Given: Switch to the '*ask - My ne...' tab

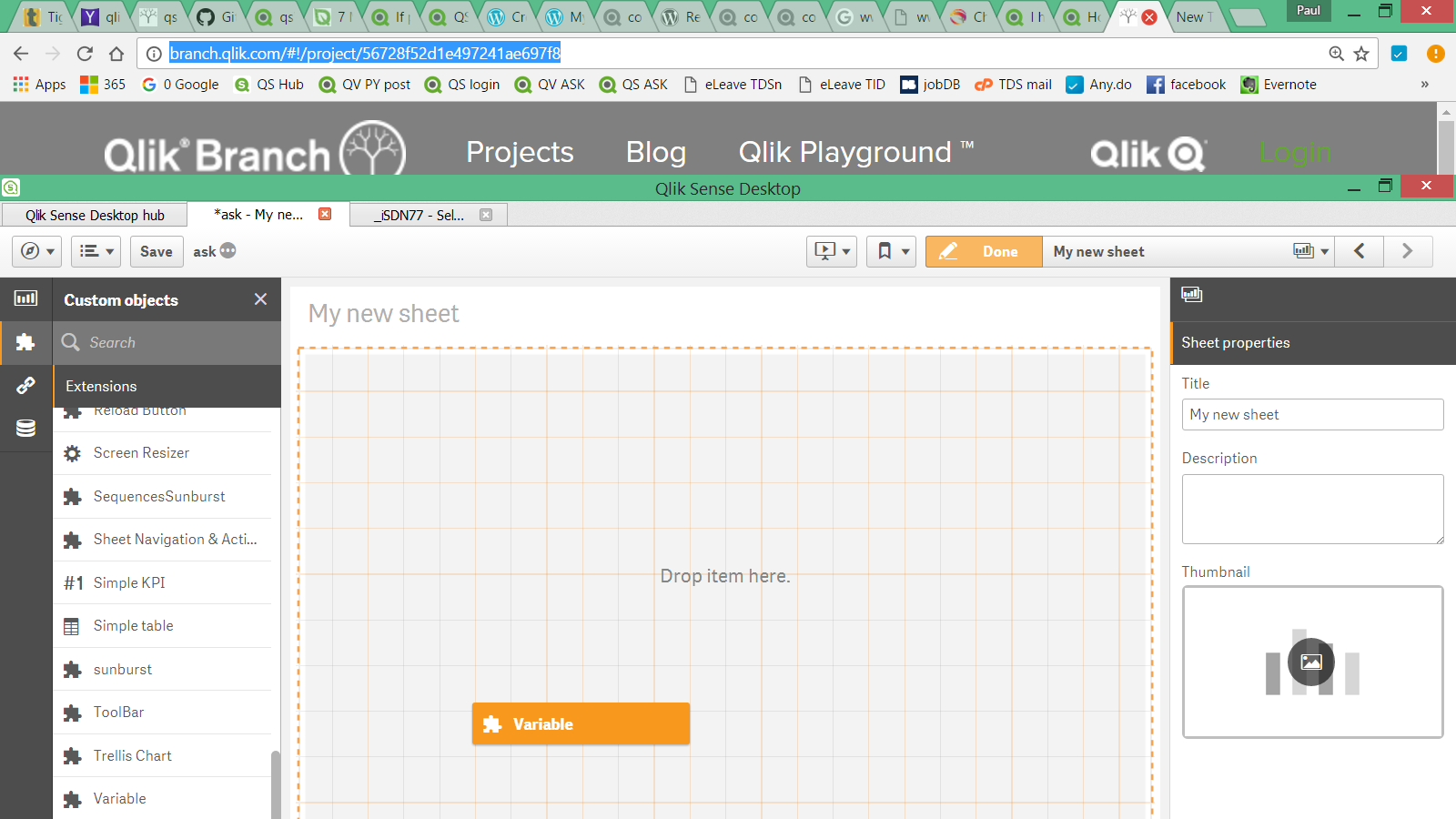Looking at the screenshot, I should 268,215.
